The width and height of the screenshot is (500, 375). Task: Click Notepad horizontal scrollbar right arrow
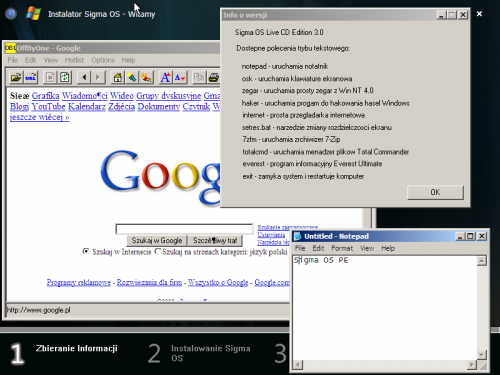pyautogui.click(x=471, y=365)
